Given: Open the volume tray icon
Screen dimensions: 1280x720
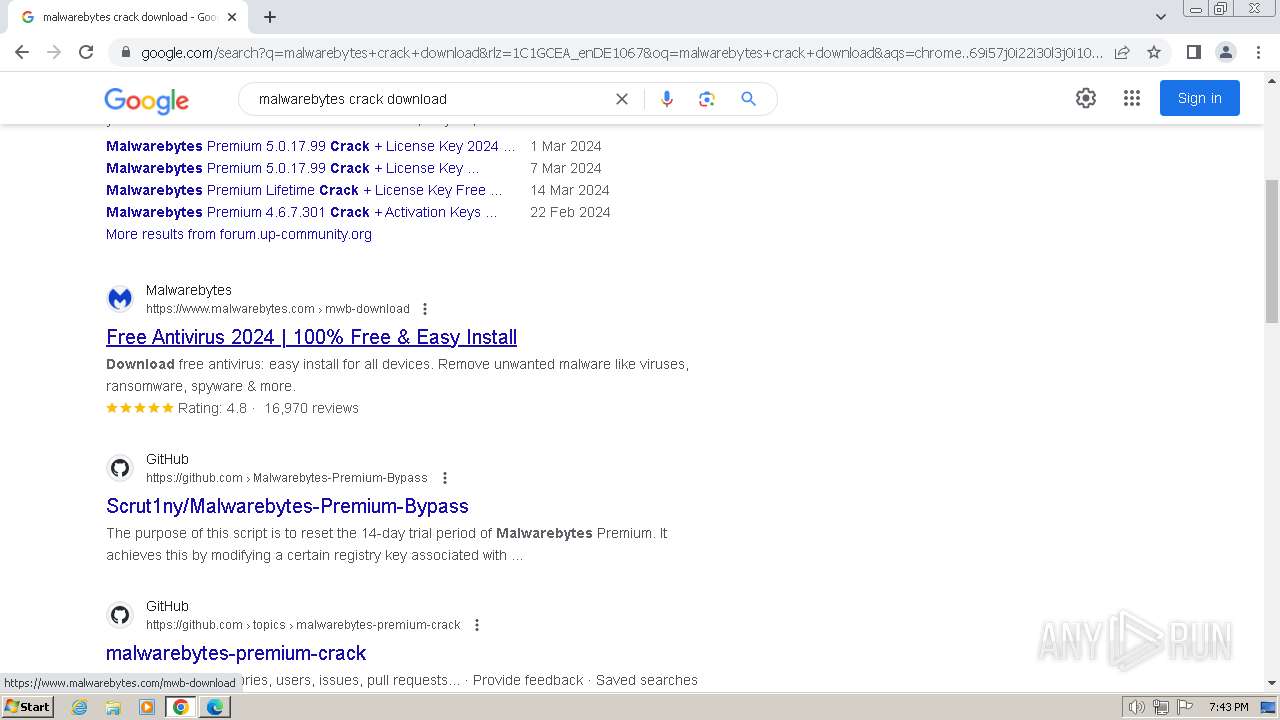Looking at the screenshot, I should click(1136, 707).
